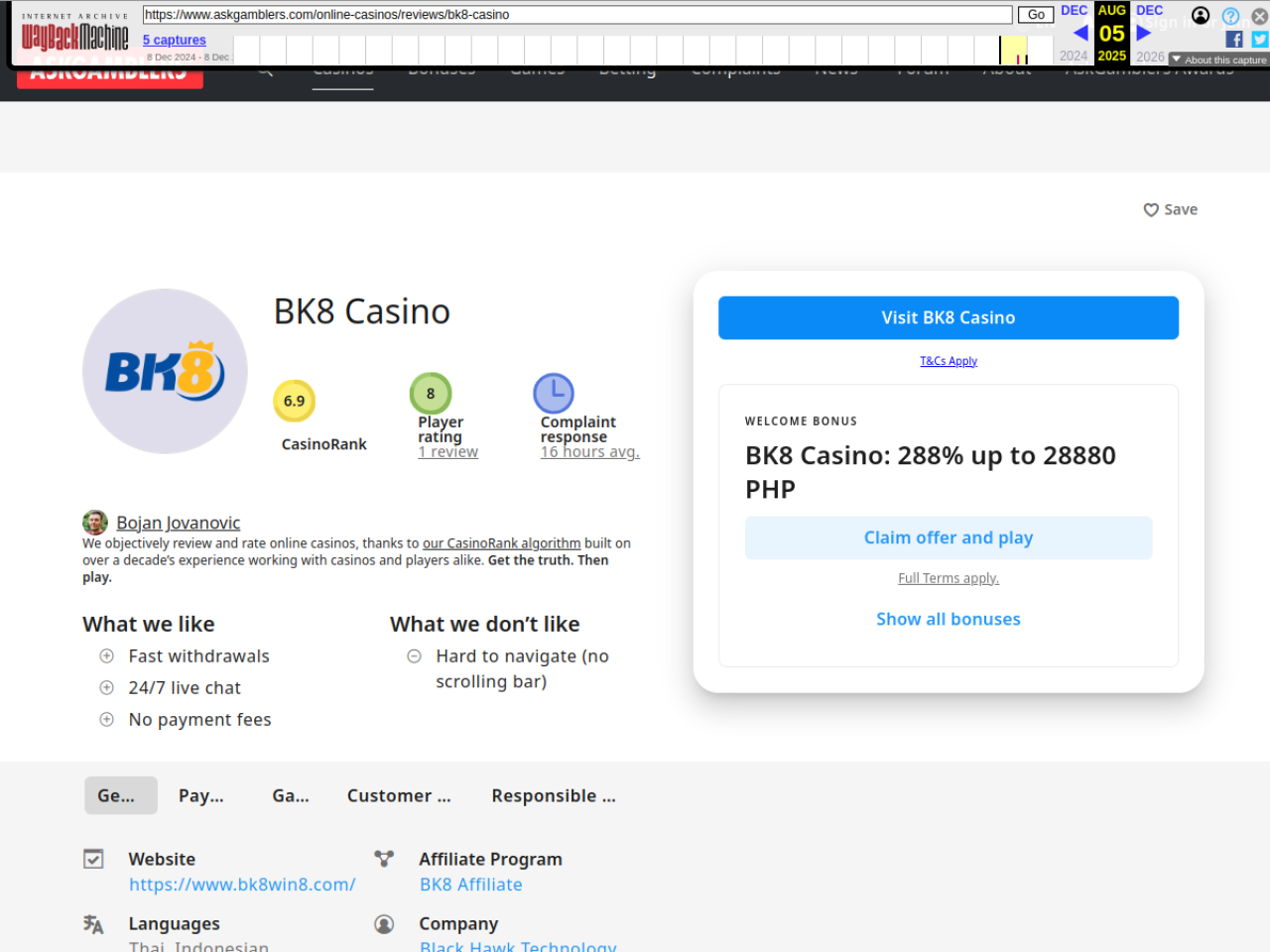Select the Ge... tab
This screenshot has width=1270, height=952.
pos(121,795)
